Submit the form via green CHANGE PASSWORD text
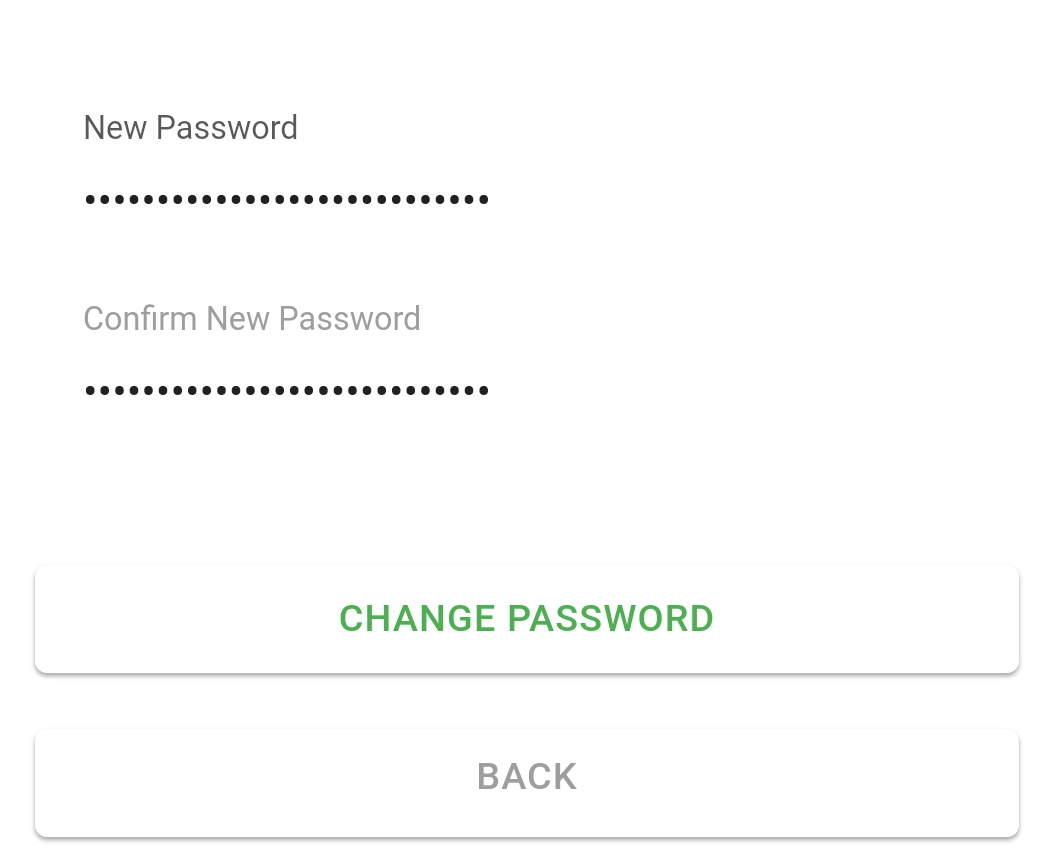 527,618
